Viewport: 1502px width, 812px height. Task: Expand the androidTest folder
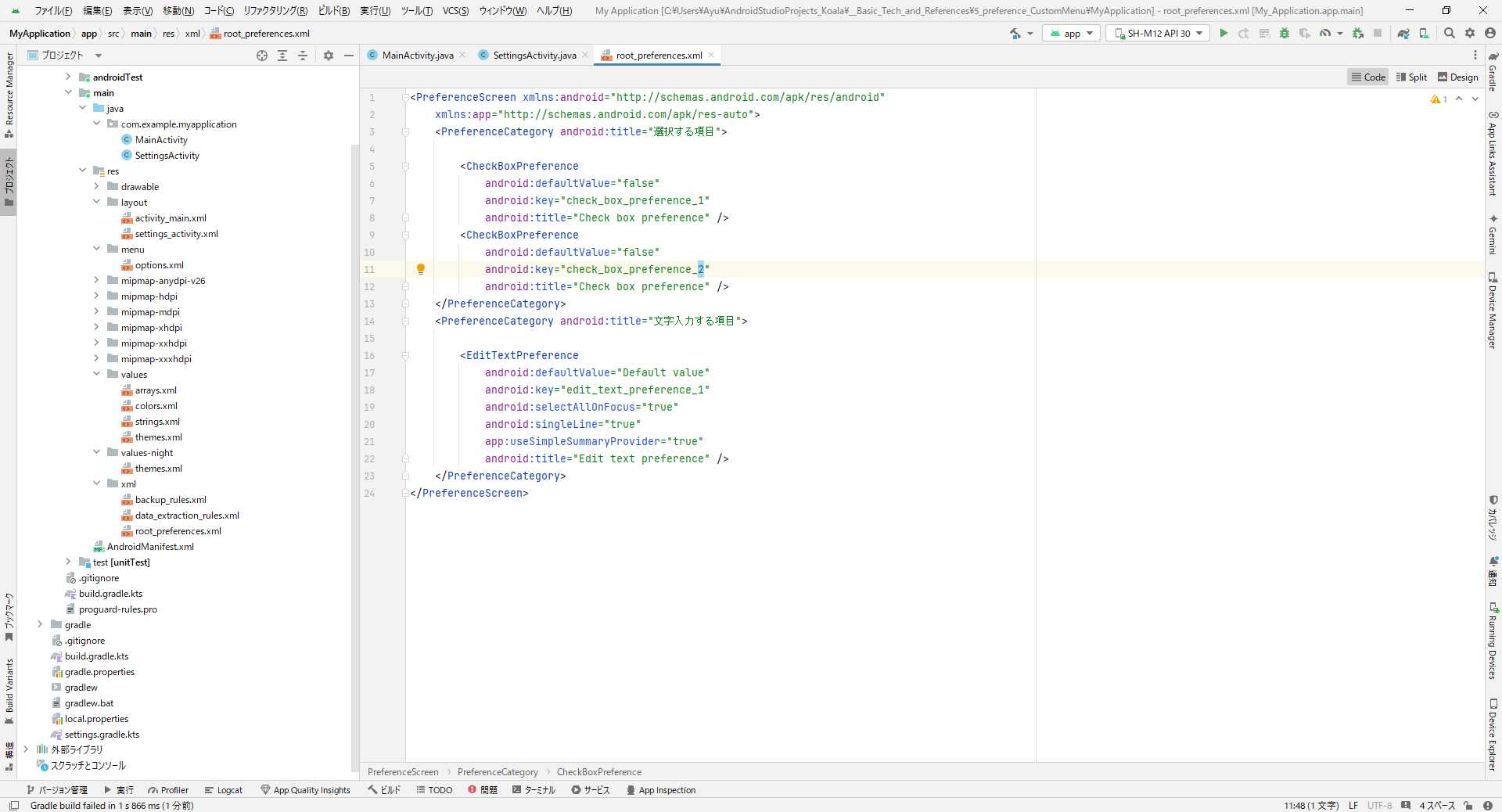(68, 77)
